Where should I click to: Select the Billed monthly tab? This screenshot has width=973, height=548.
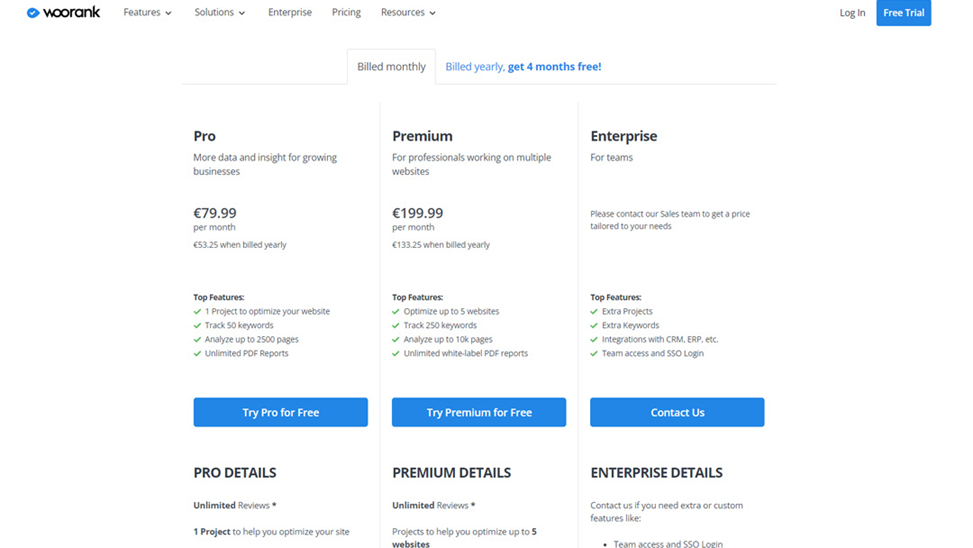[x=392, y=66]
